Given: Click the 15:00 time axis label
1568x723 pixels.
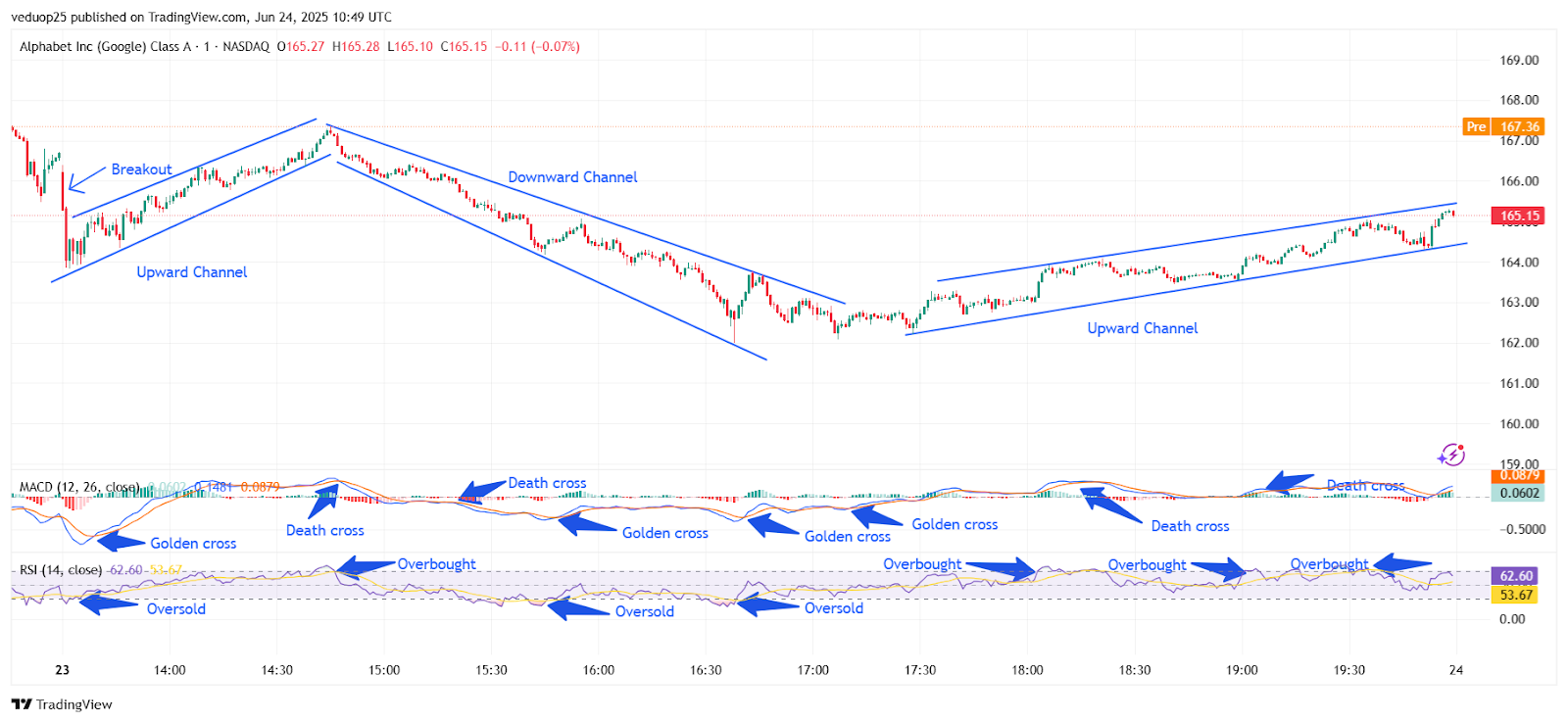Looking at the screenshot, I should [x=384, y=670].
